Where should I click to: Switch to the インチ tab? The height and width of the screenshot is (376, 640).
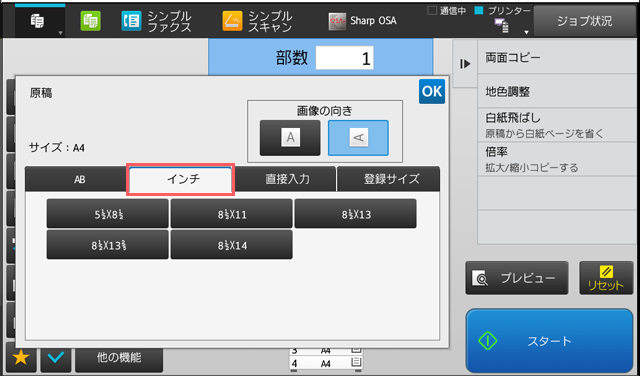180,179
